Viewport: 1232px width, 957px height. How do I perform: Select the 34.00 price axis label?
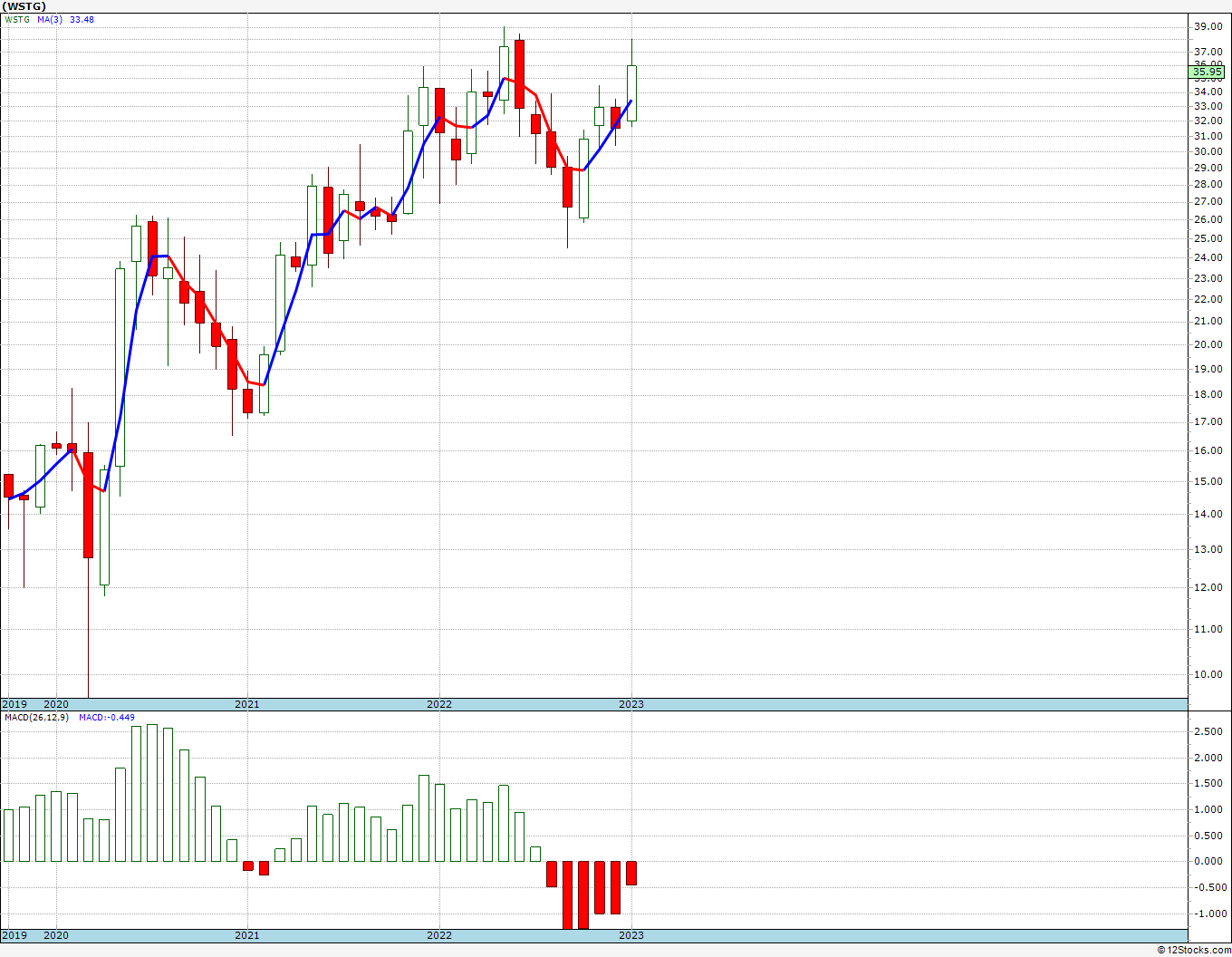(1208, 92)
